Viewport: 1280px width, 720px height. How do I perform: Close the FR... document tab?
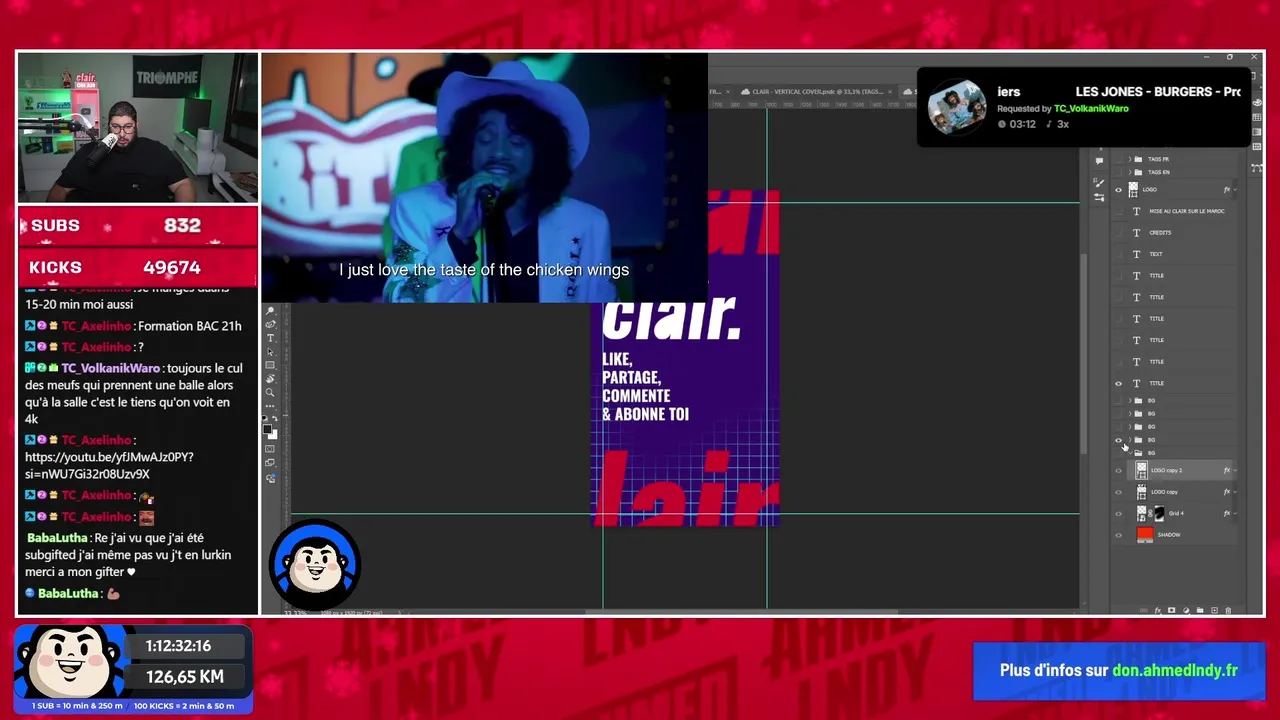[x=728, y=92]
